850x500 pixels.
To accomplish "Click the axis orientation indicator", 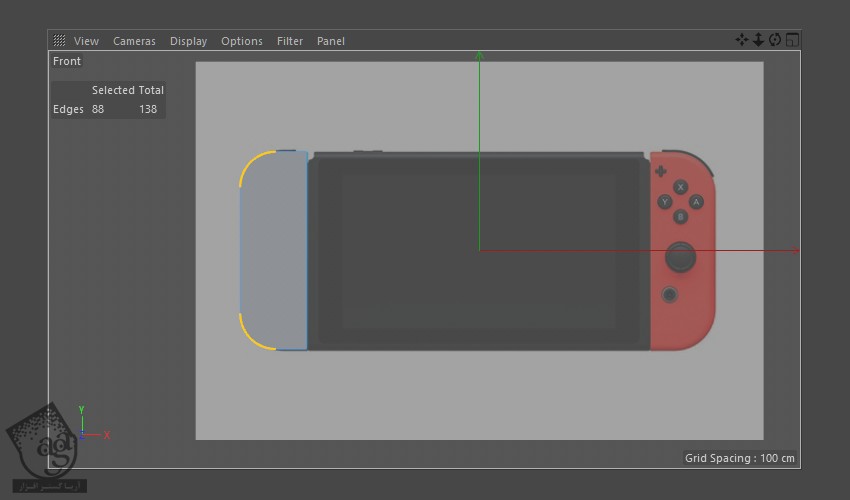I will (x=93, y=424).
